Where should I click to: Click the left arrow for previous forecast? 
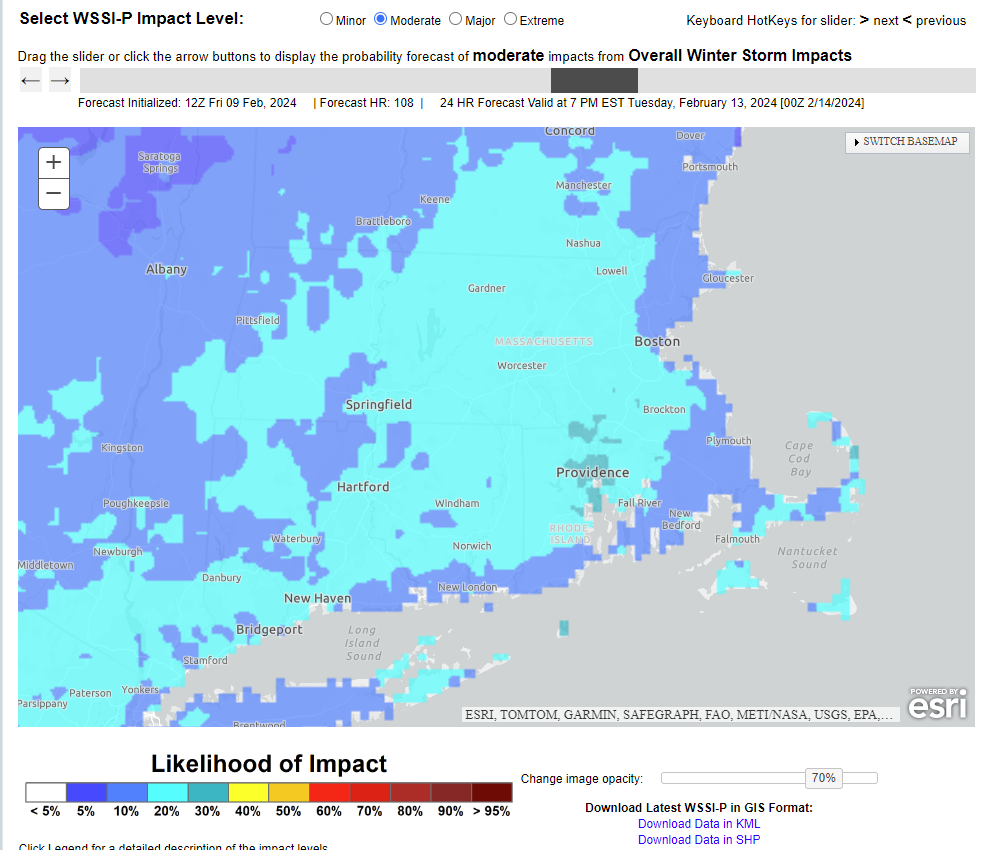pyautogui.click(x=31, y=81)
